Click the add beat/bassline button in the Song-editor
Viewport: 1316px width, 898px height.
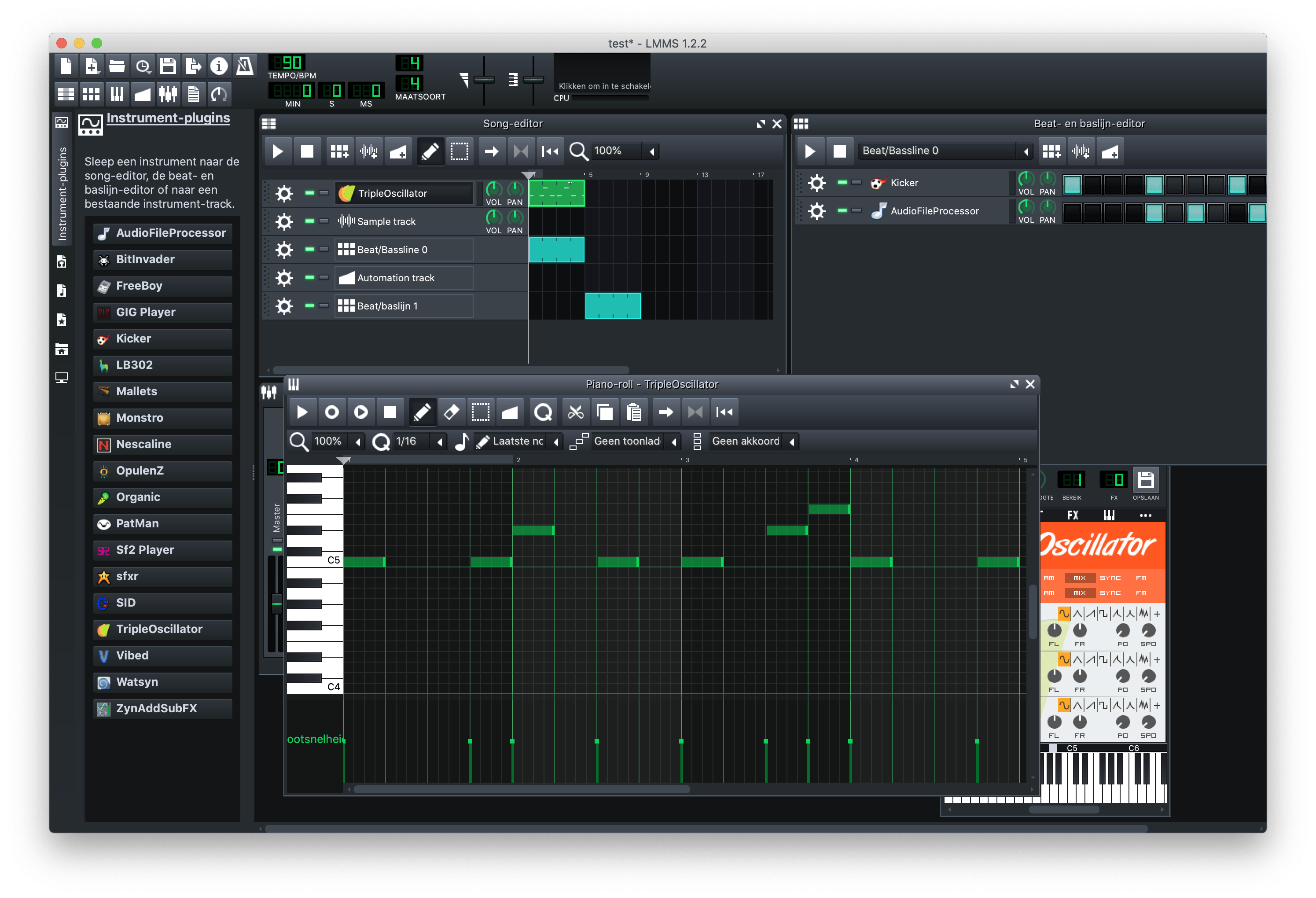coord(339,151)
